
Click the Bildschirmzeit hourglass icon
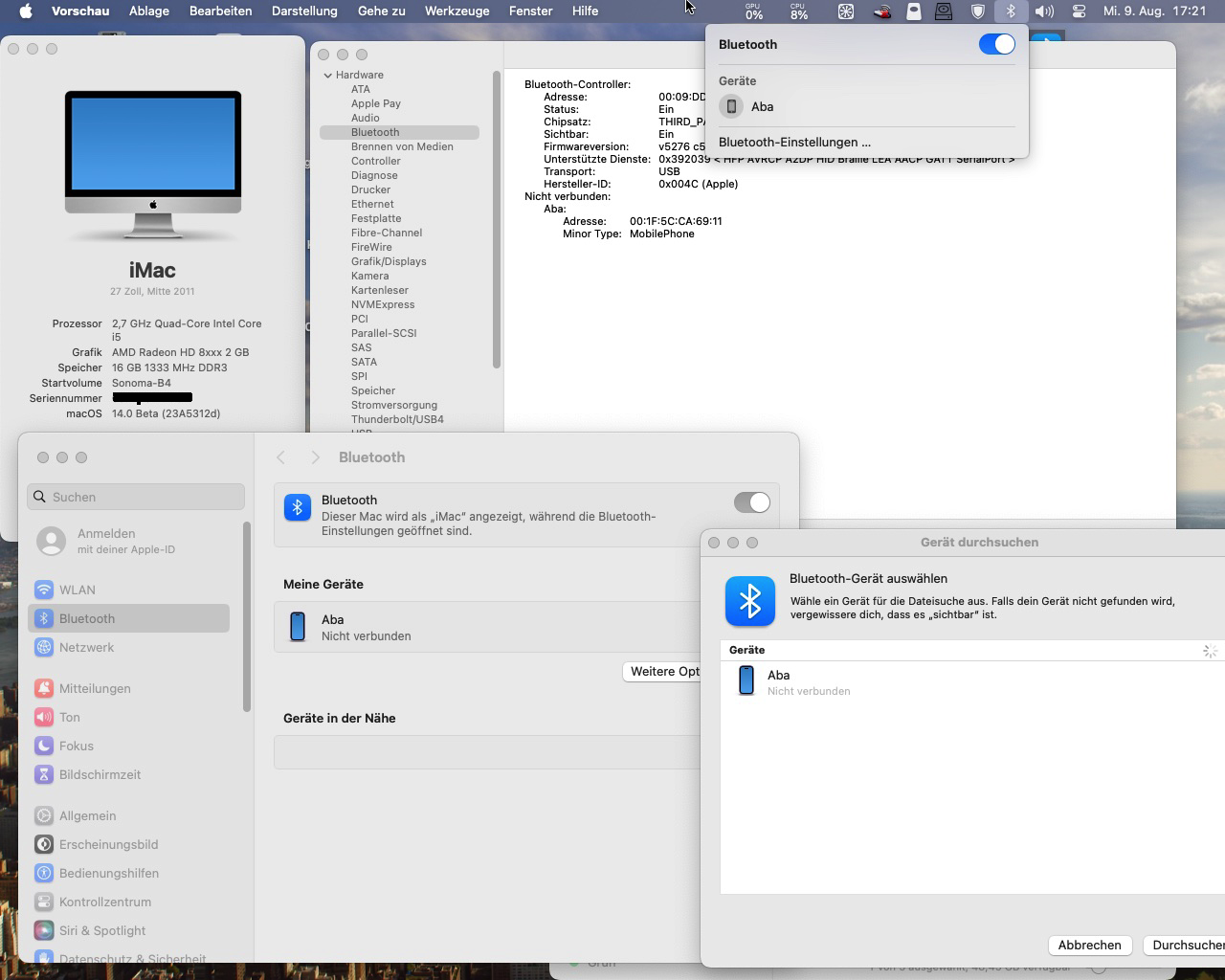(x=43, y=774)
